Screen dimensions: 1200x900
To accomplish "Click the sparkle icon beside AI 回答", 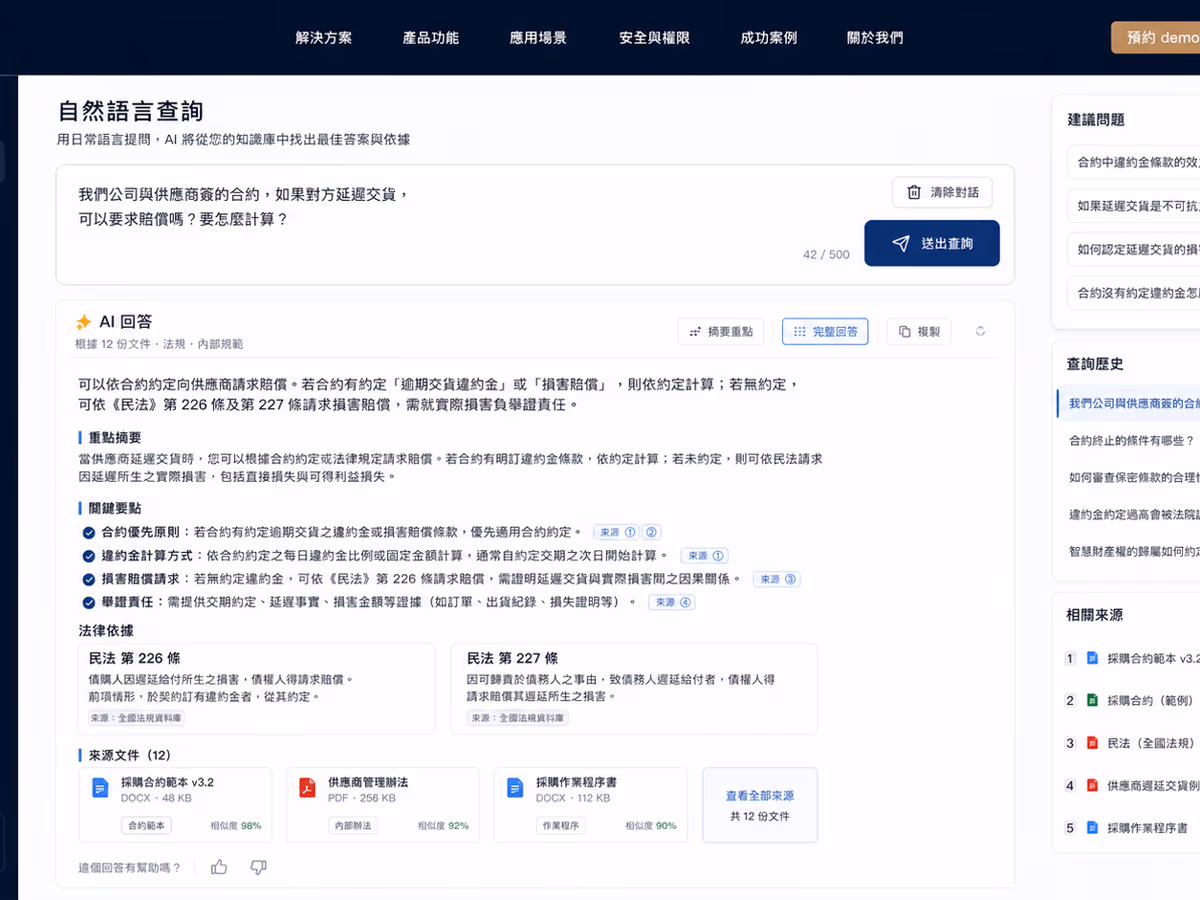I will [84, 322].
